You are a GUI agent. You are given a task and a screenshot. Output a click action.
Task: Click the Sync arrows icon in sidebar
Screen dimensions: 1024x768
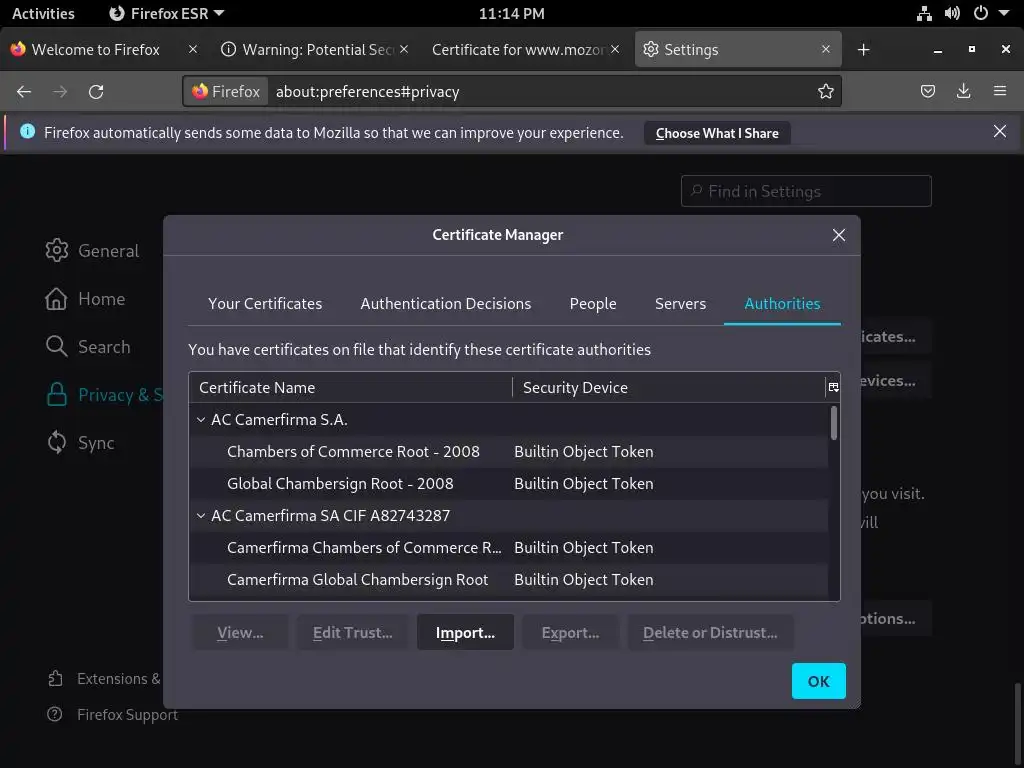click(x=57, y=442)
